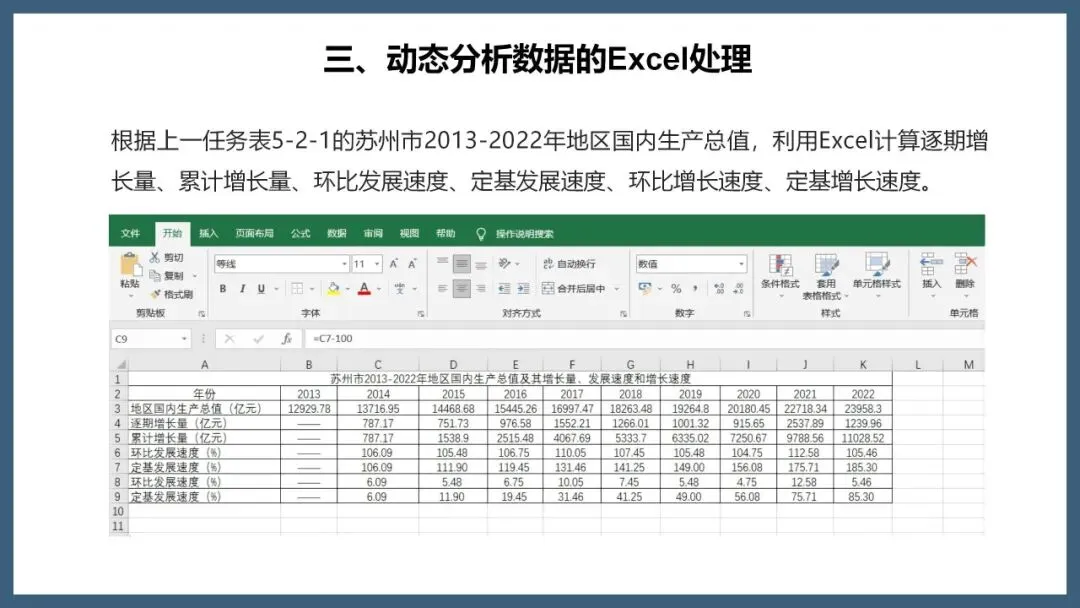1080x608 pixels.
Task: Click cell containing 85.30
Action: [862, 496]
